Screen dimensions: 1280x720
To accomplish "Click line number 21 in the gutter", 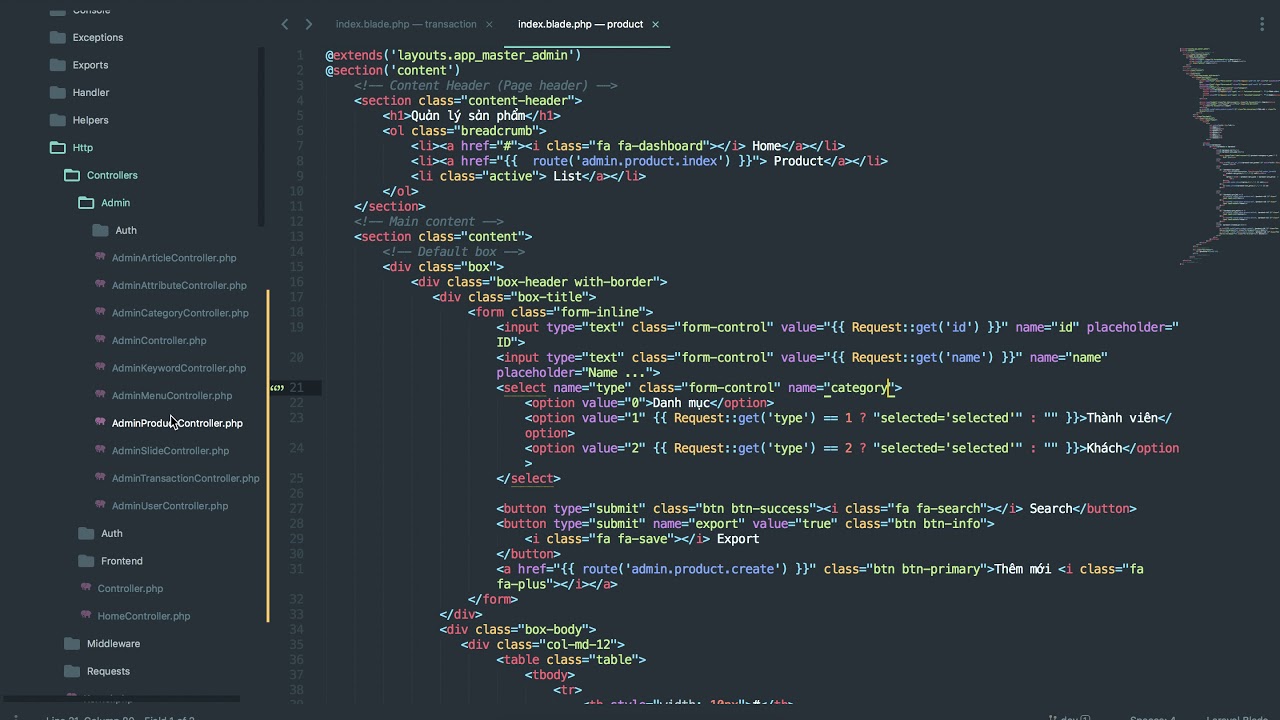I will pyautogui.click(x=297, y=388).
